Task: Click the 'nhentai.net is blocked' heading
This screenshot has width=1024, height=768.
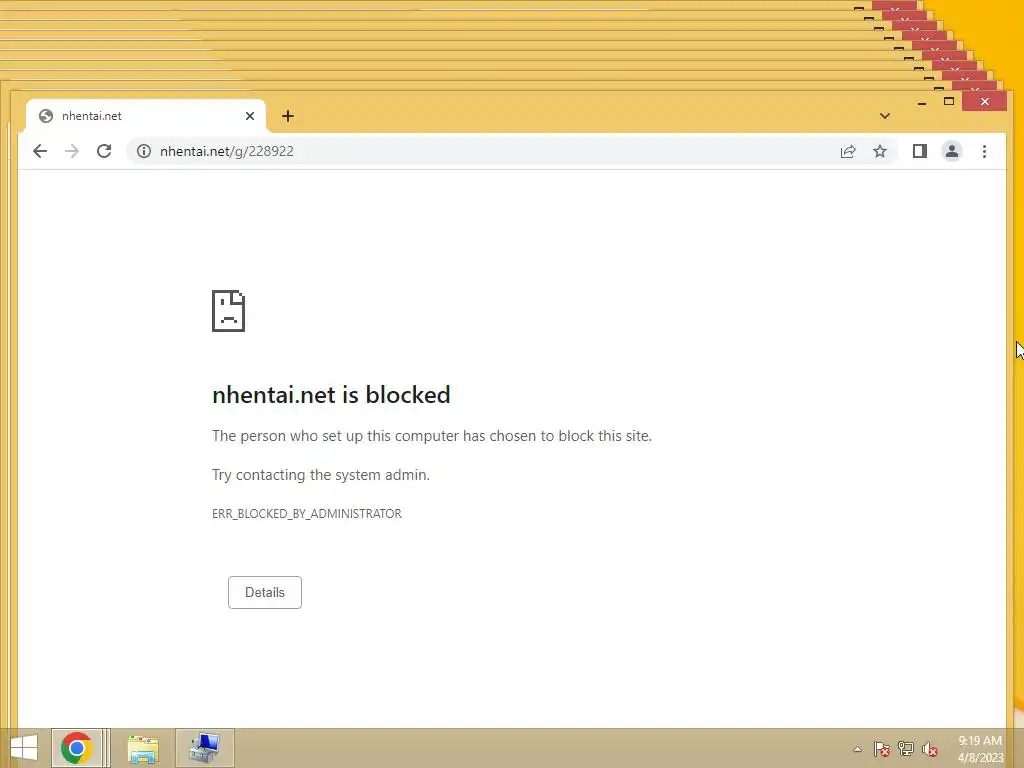Action: [x=331, y=395]
